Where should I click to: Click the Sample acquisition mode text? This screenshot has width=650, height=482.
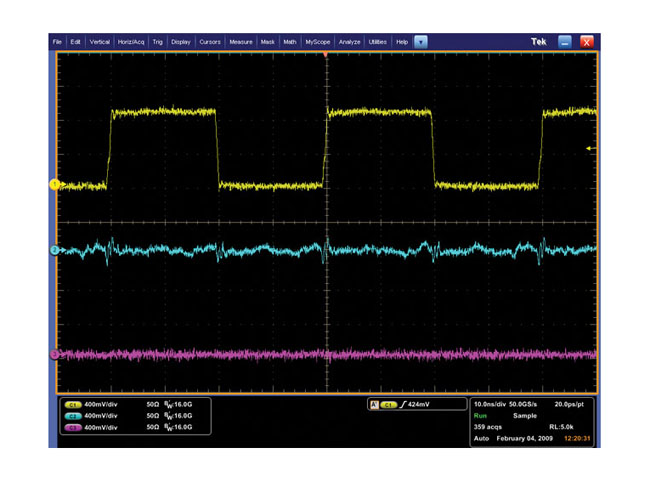(x=525, y=416)
